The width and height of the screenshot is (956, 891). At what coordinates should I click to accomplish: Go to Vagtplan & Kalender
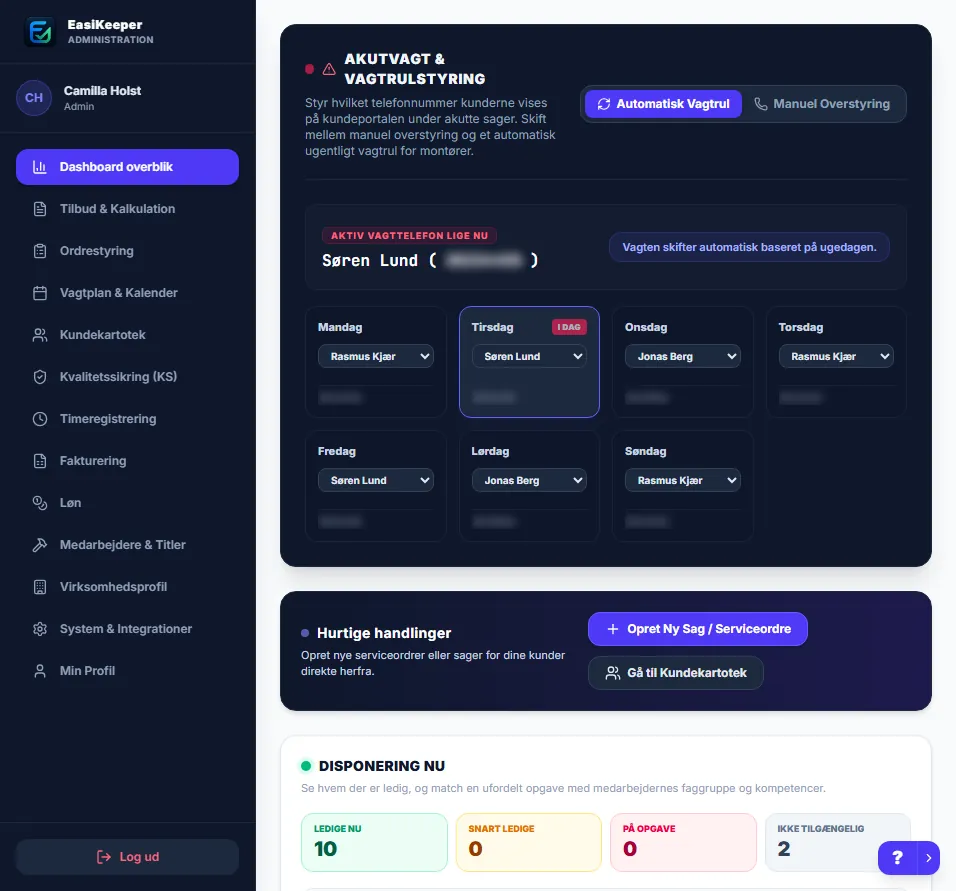click(127, 293)
